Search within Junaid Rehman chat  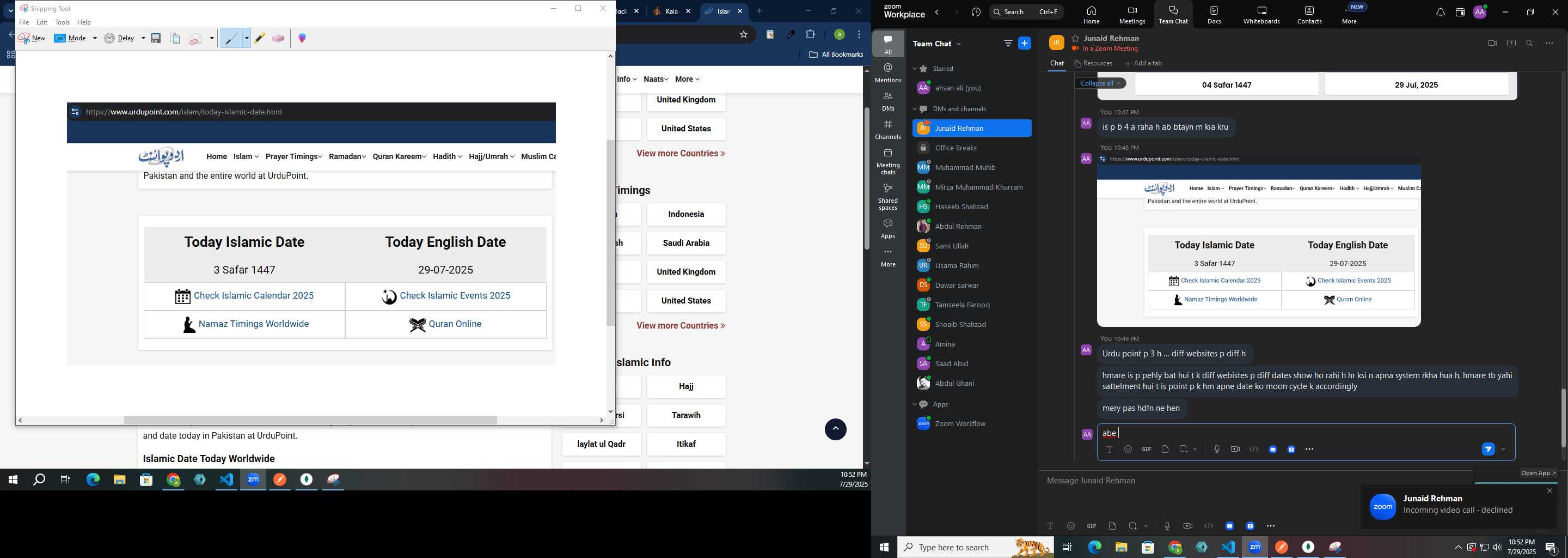[1530, 43]
